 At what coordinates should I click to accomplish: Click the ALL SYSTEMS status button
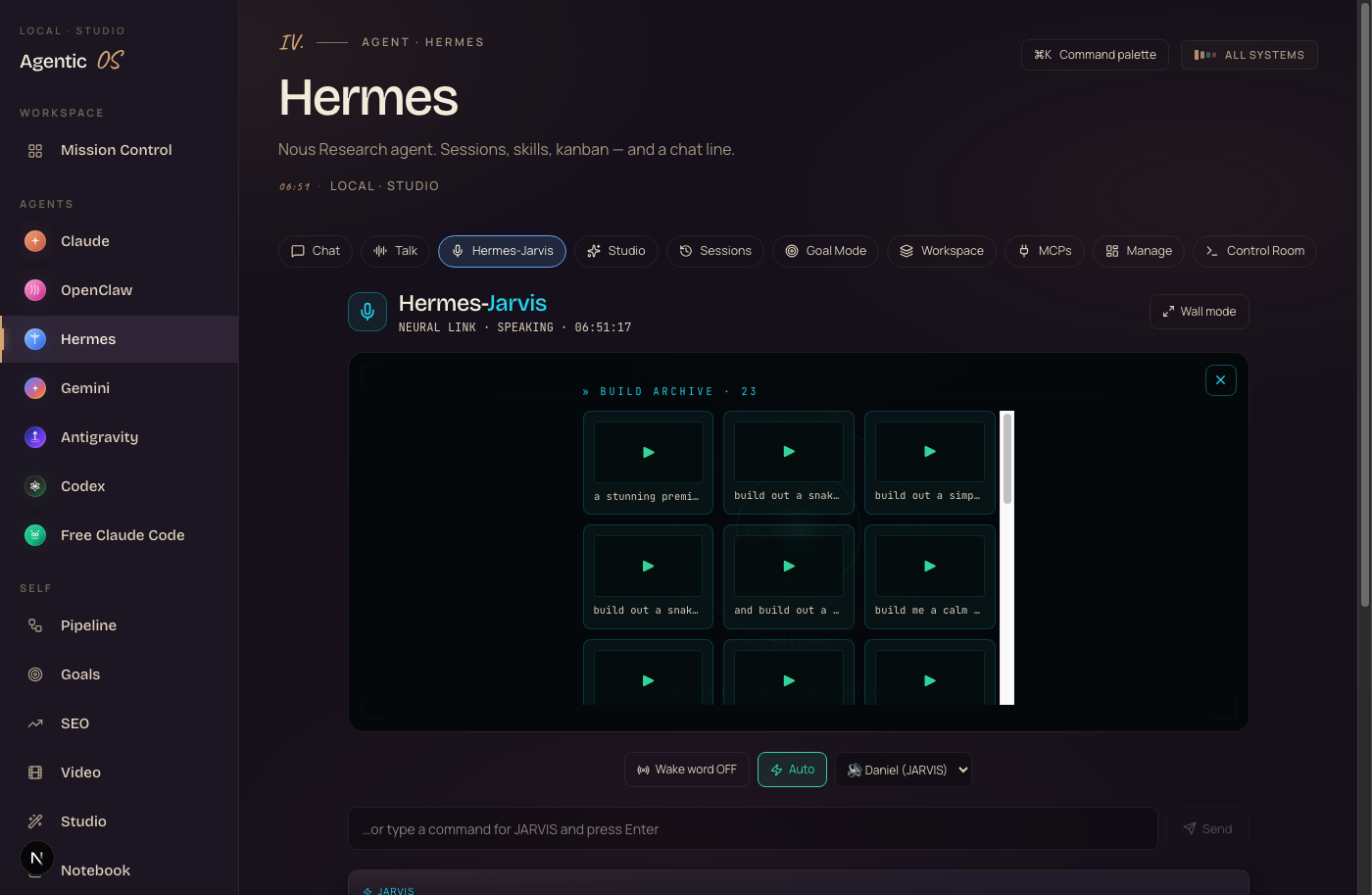point(1249,55)
